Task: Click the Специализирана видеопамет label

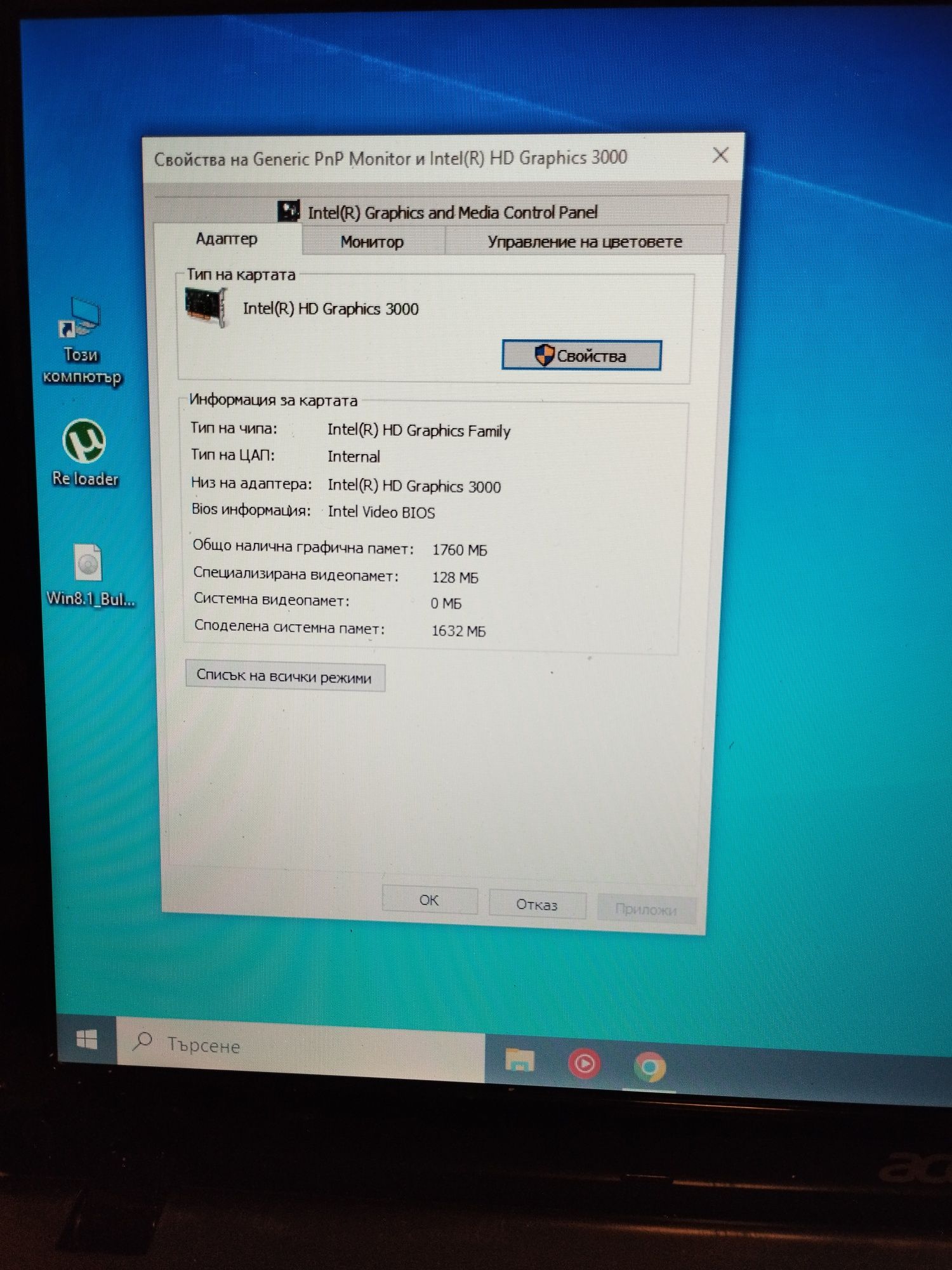Action: [296, 574]
